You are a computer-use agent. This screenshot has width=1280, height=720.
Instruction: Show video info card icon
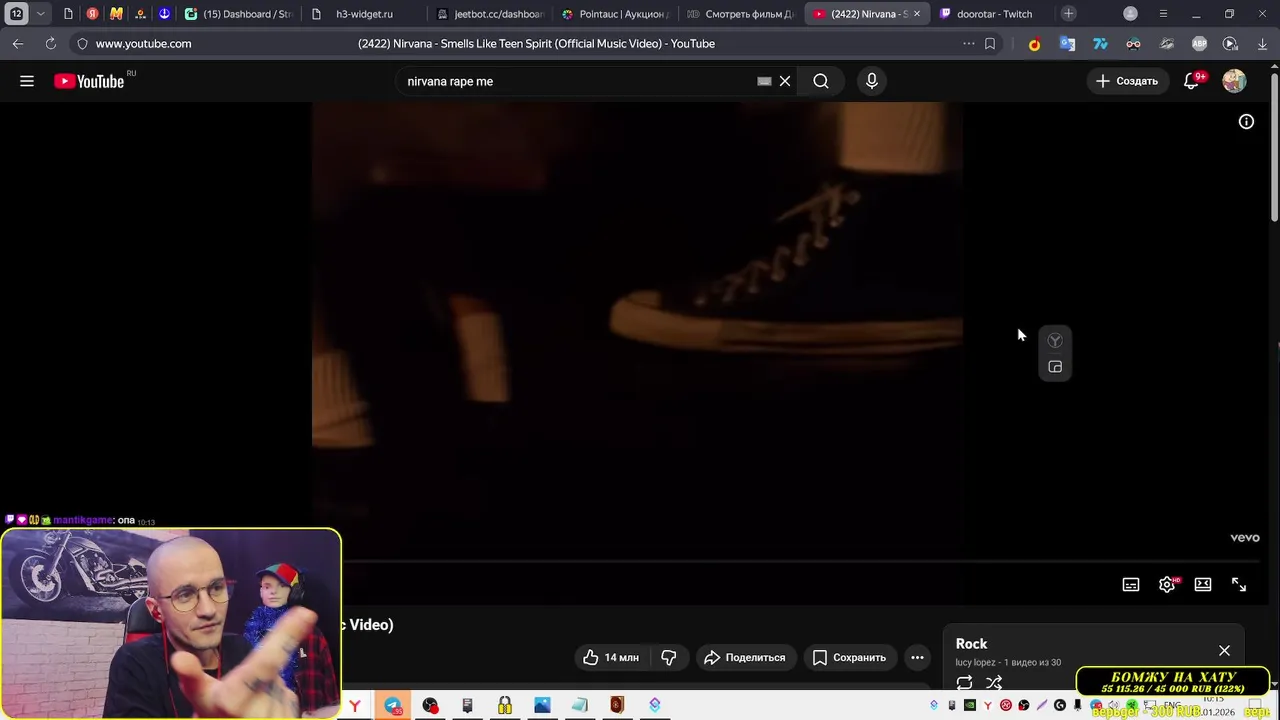click(x=1246, y=121)
